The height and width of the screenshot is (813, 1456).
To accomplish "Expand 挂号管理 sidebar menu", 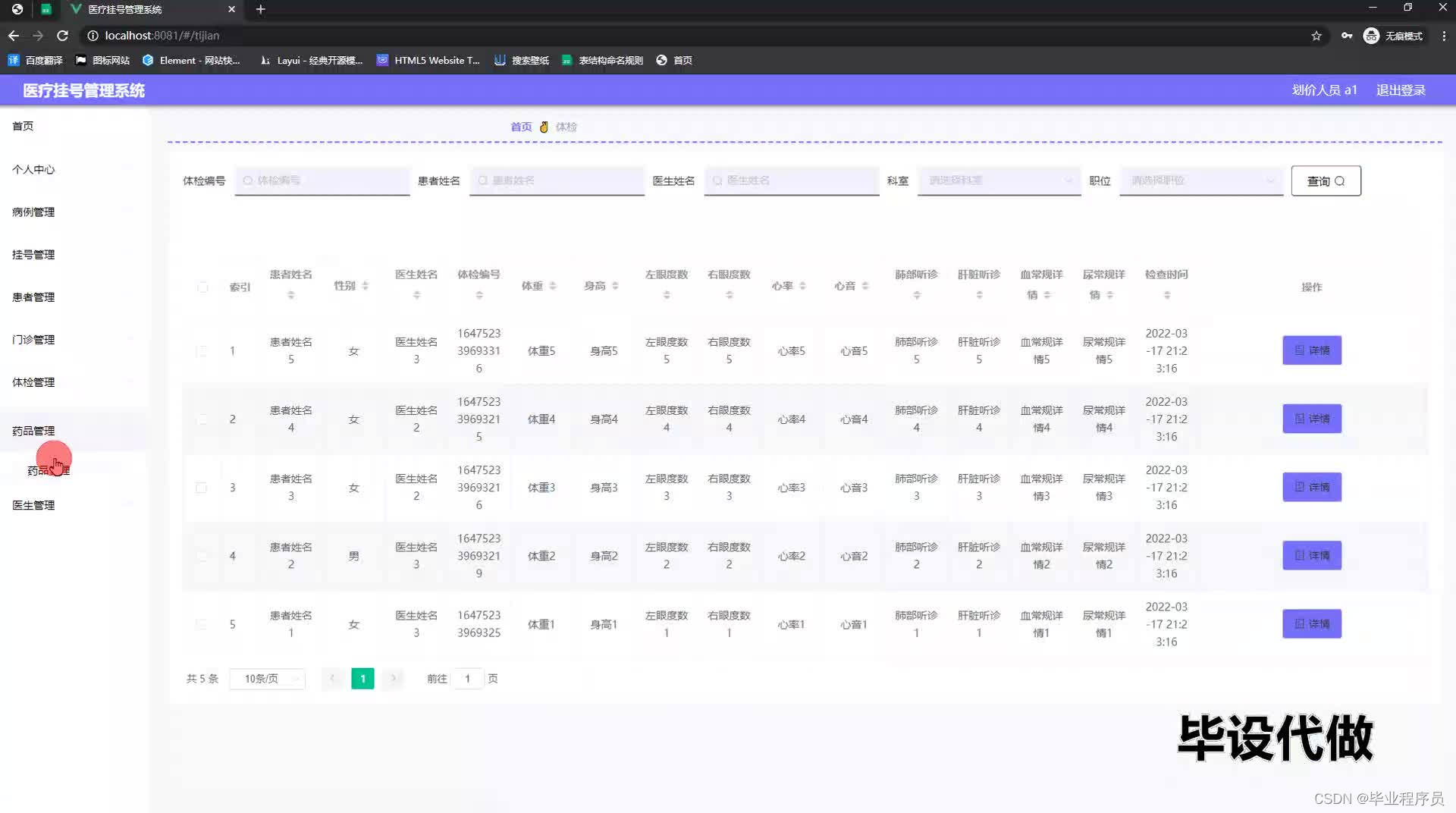I will (x=74, y=255).
